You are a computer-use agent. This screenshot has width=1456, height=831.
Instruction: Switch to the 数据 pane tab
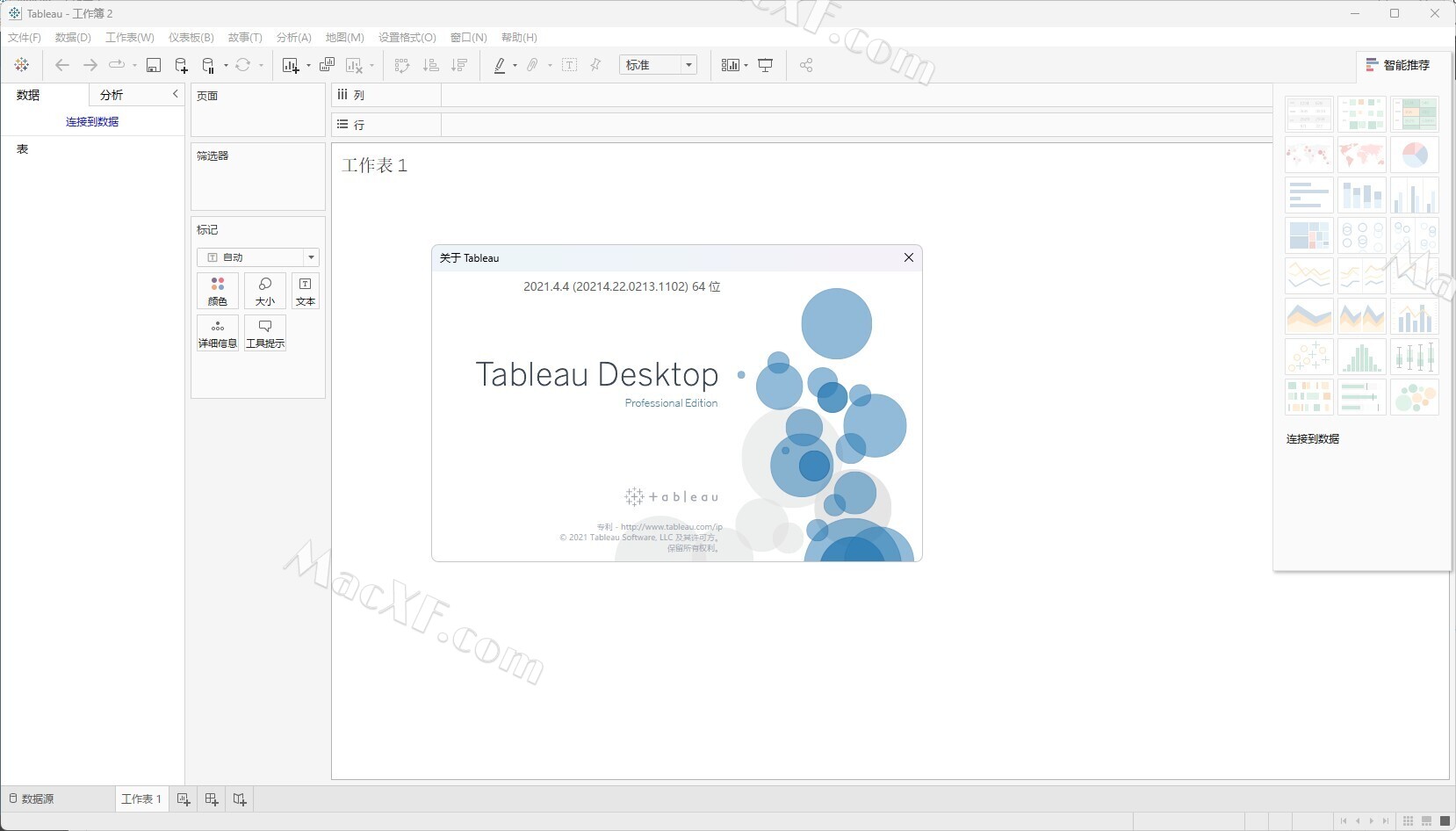(28, 95)
